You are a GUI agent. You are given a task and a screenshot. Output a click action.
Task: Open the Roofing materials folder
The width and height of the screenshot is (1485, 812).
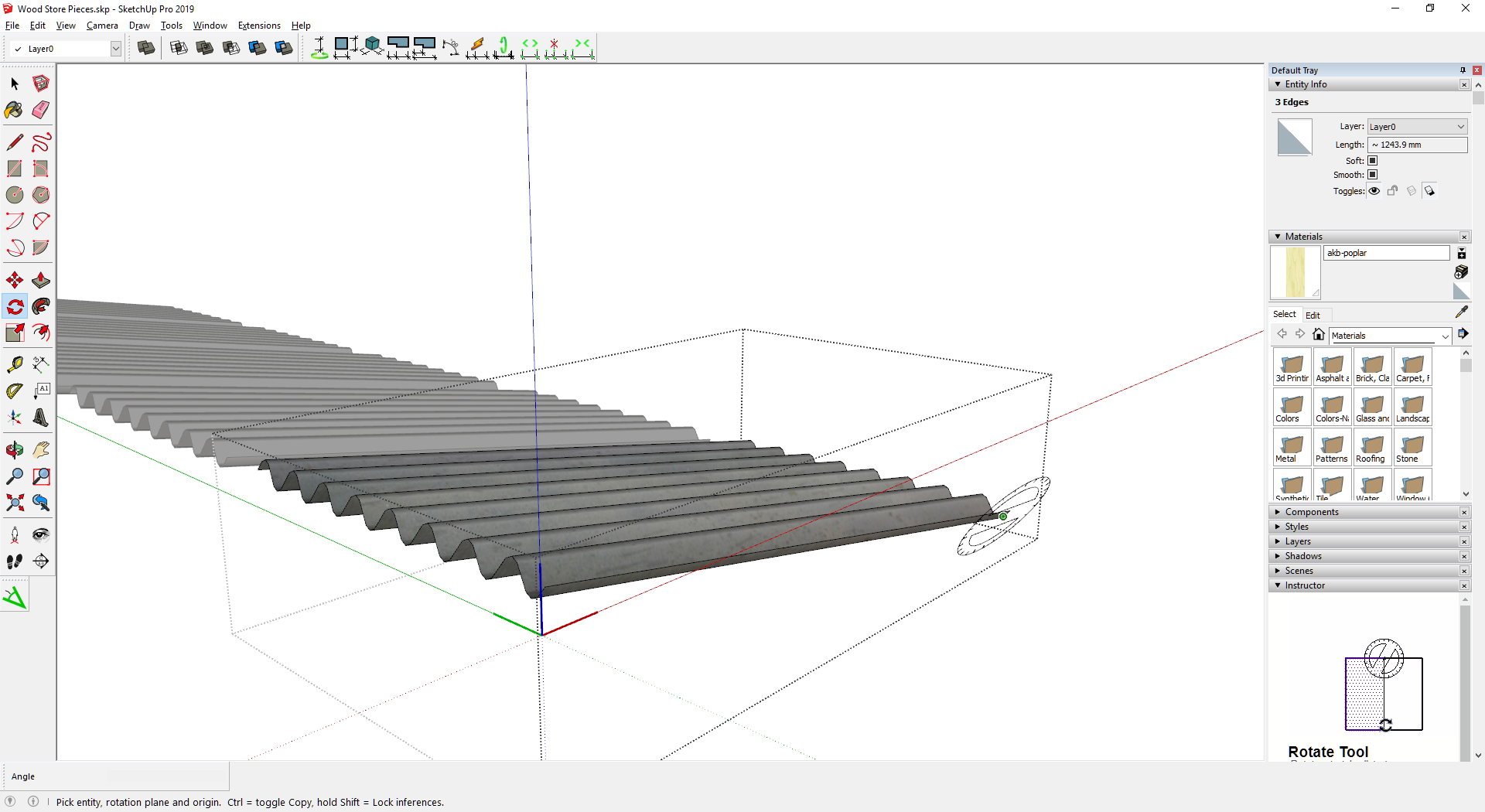pyautogui.click(x=1372, y=446)
